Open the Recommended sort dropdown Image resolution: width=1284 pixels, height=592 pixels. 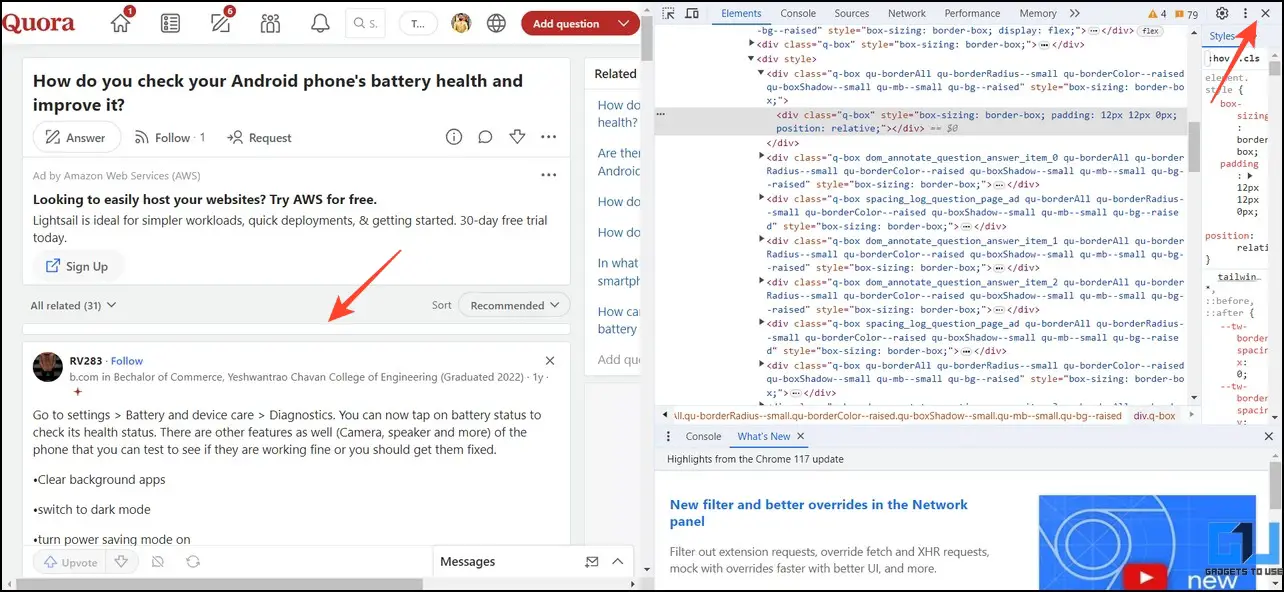click(514, 305)
